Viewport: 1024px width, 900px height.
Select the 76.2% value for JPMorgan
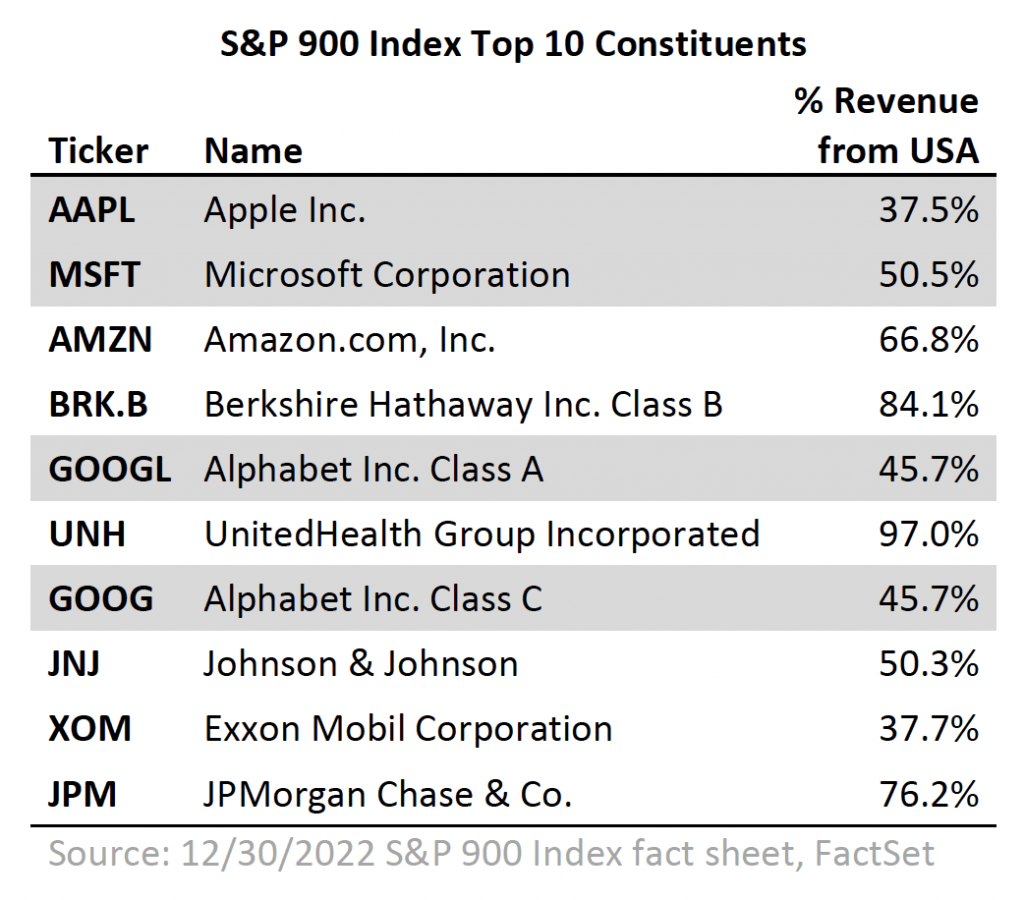coord(929,794)
